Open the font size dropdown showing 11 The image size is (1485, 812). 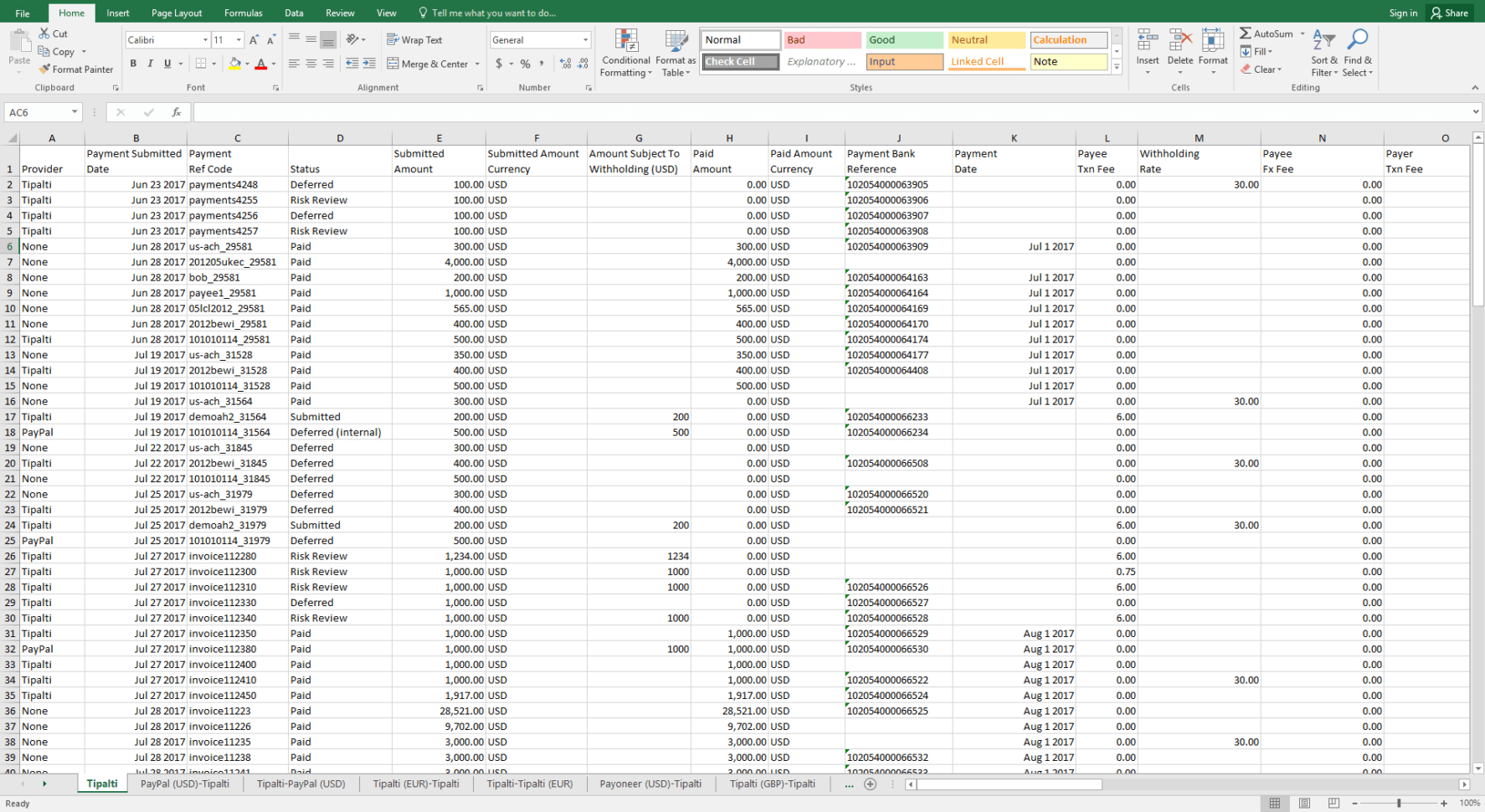coord(239,40)
